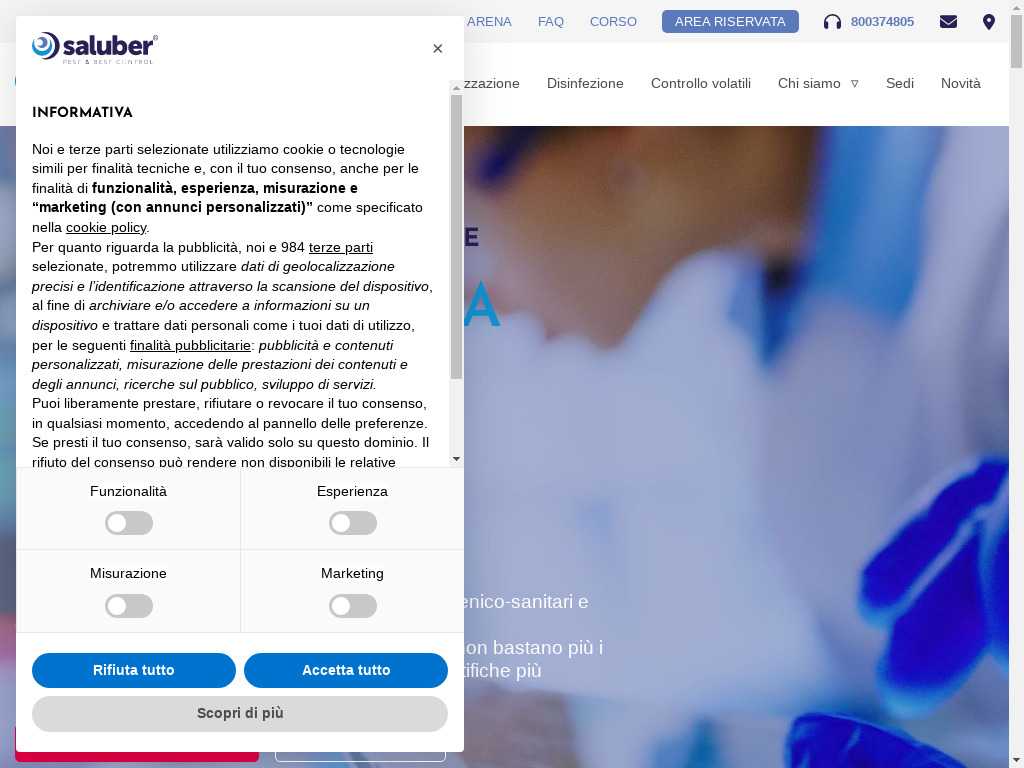This screenshot has height=768, width=1024.
Task: Click the headphones support icon
Action: [x=832, y=22]
